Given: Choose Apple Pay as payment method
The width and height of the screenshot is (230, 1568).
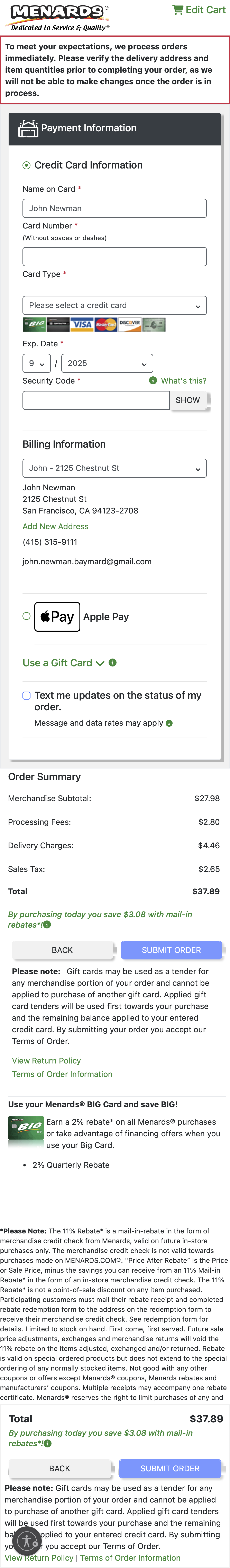Looking at the screenshot, I should coord(26,616).
